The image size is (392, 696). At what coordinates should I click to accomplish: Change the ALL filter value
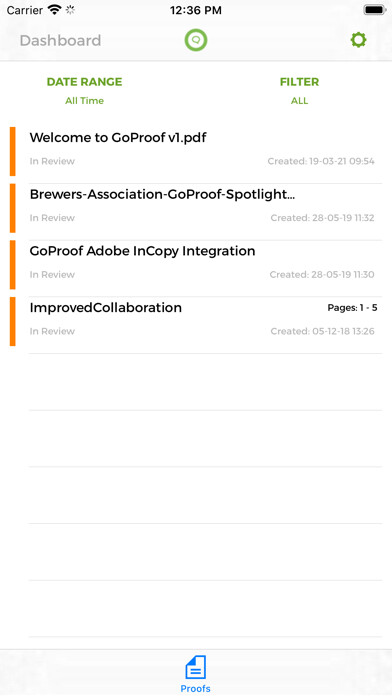[299, 101]
